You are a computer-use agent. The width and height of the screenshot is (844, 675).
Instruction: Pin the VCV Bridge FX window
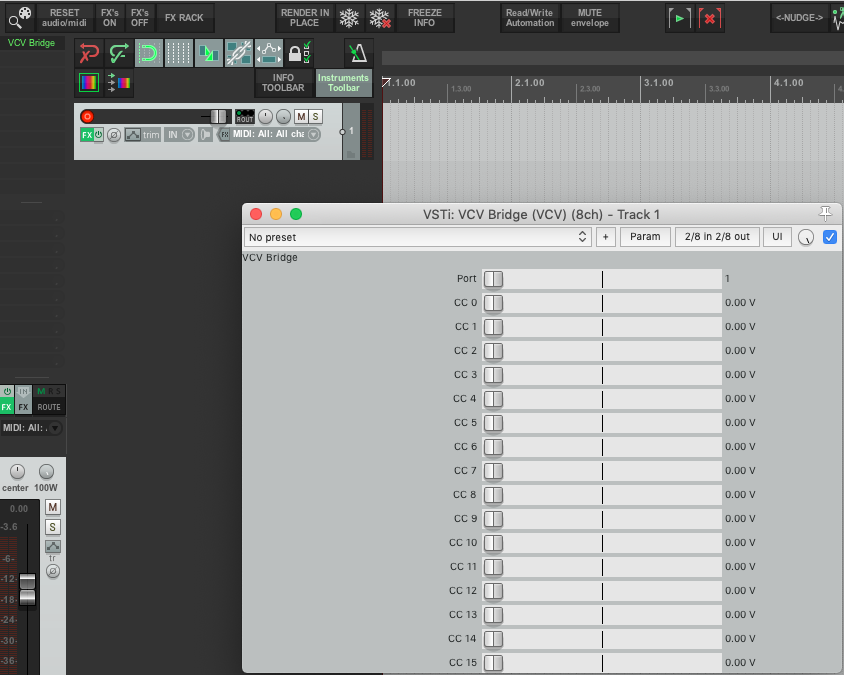click(x=825, y=214)
